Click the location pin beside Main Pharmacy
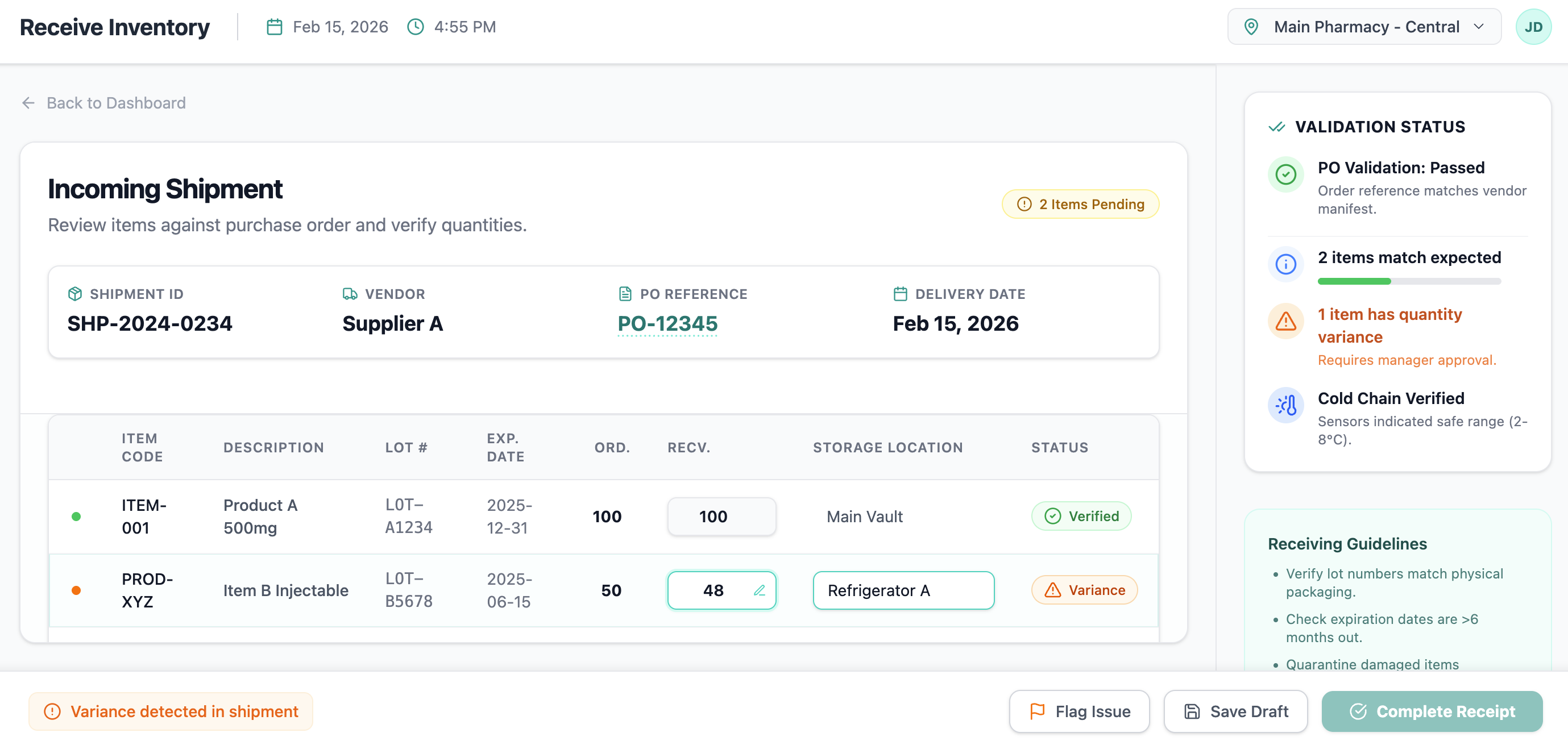This screenshot has width=1568, height=741. 1252,26
